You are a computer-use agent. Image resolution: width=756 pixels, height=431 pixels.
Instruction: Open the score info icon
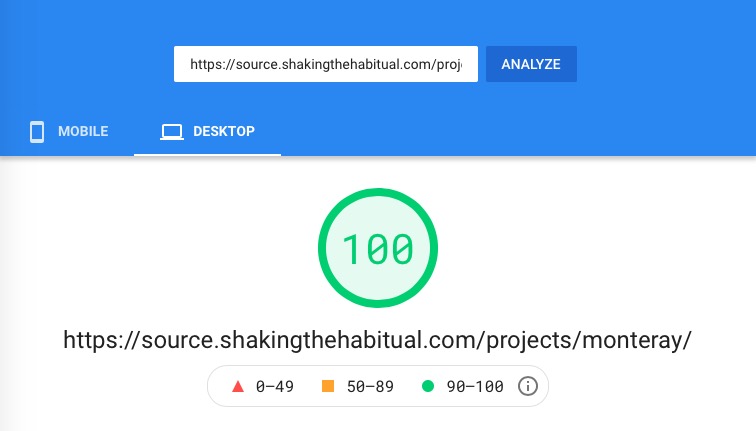(527, 386)
